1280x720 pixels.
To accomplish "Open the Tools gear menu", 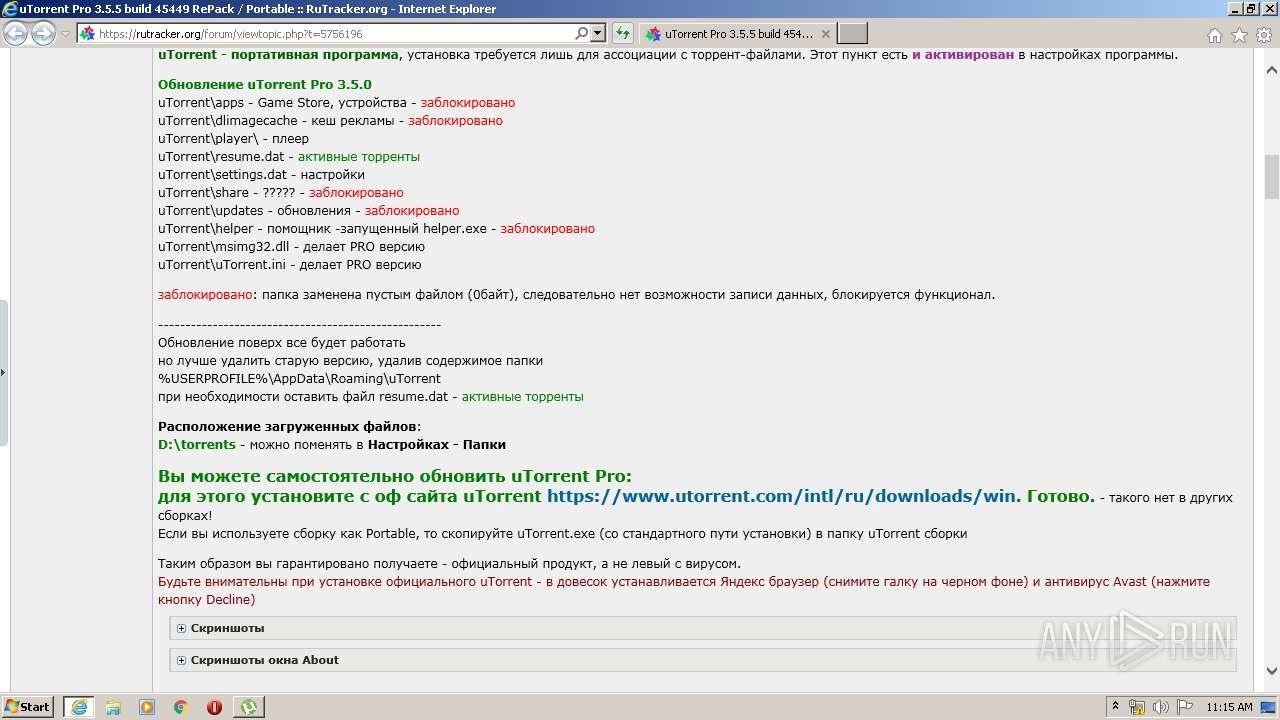I will point(1263,35).
